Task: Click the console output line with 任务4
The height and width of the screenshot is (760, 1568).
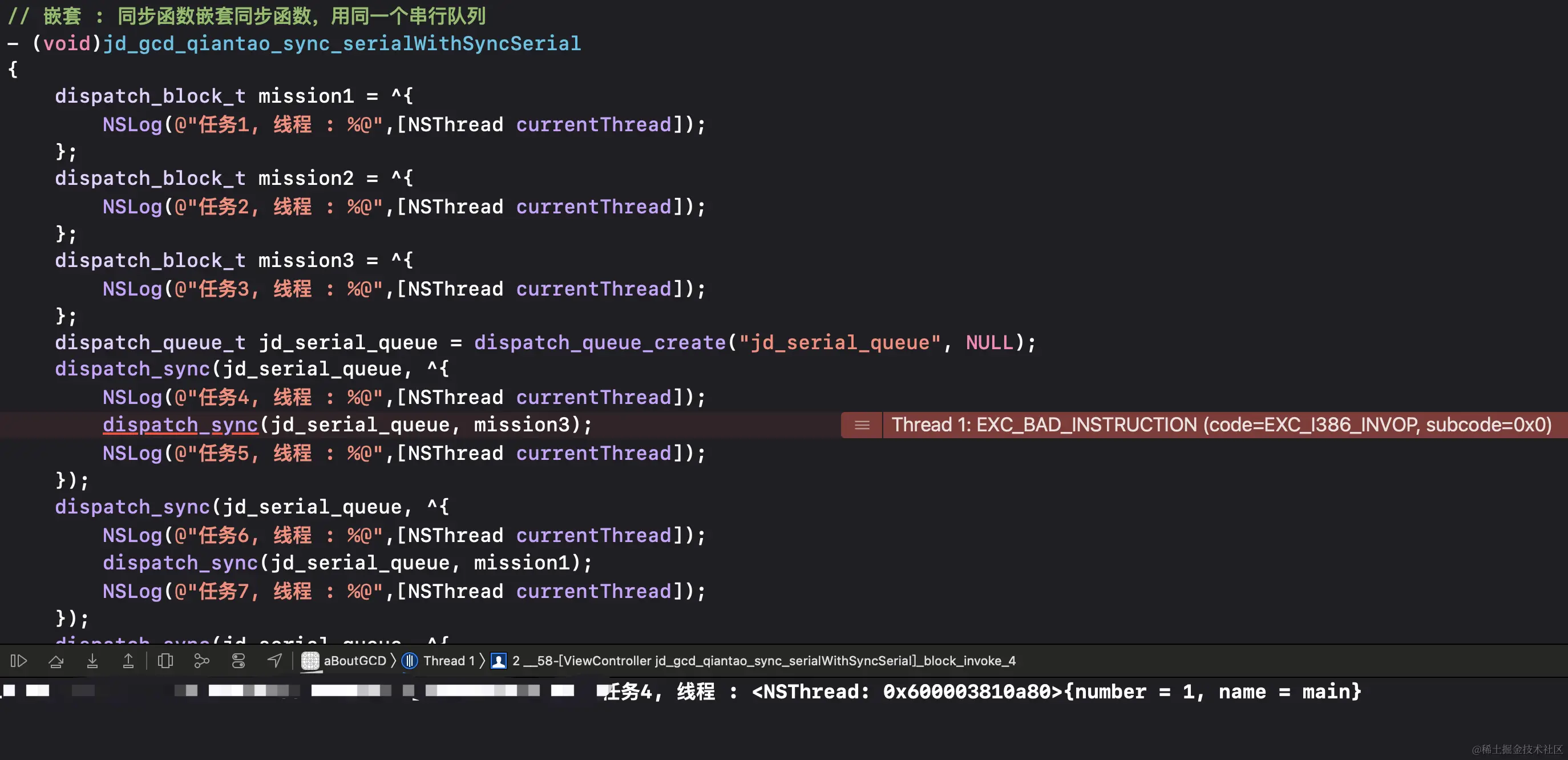Action: 981,692
